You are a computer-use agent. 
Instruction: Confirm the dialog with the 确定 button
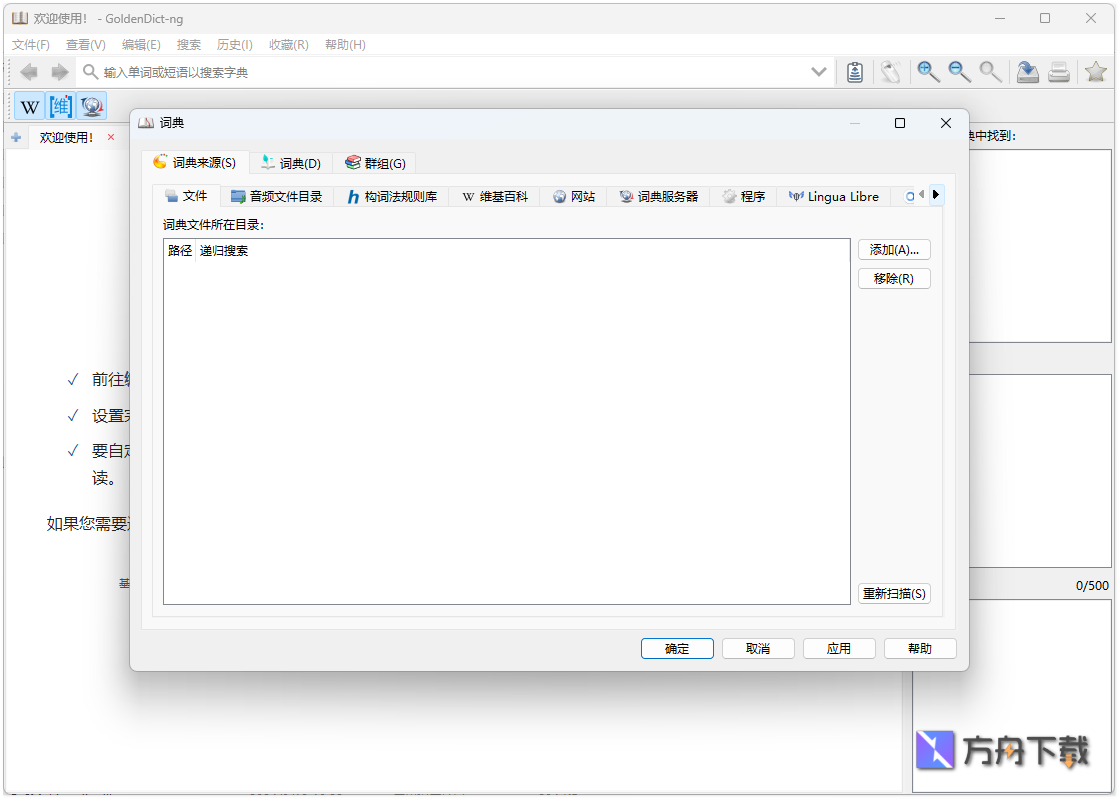coord(677,648)
